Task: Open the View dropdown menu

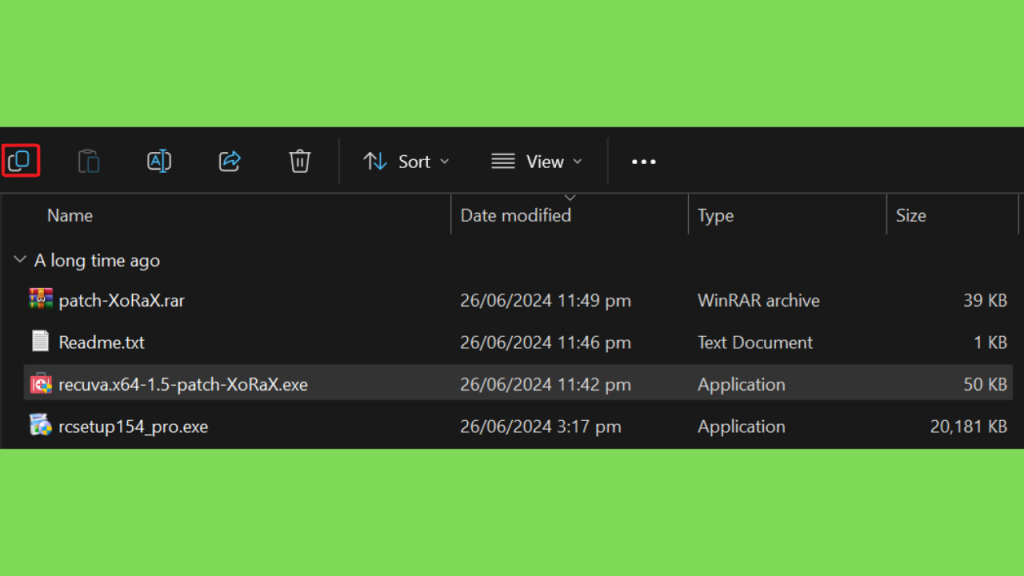Action: click(x=536, y=161)
